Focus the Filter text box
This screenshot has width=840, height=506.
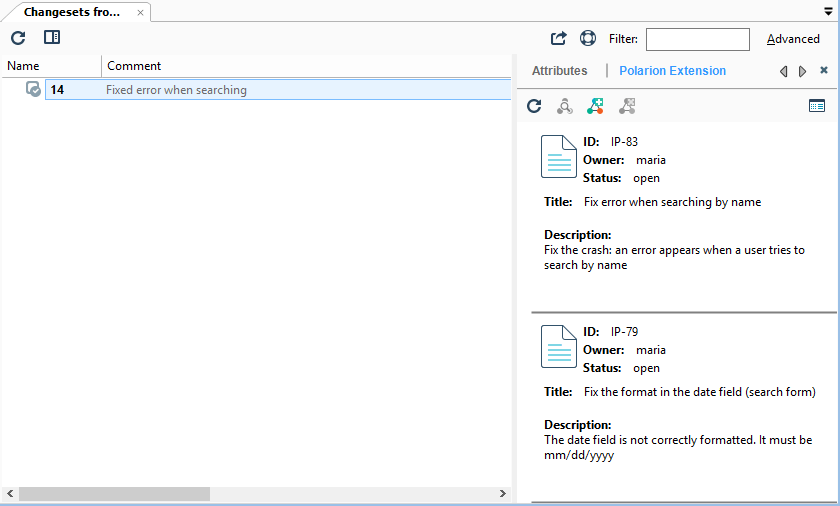pos(698,39)
